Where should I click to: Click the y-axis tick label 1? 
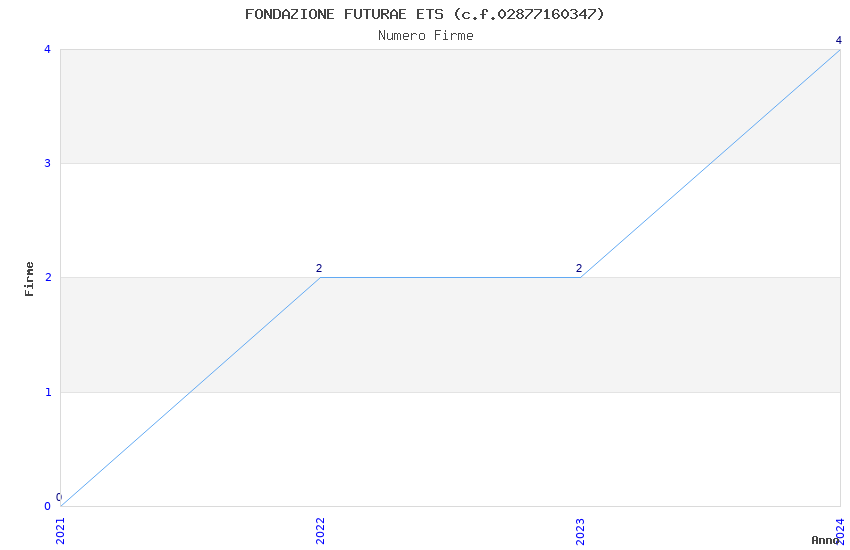[x=47, y=392]
